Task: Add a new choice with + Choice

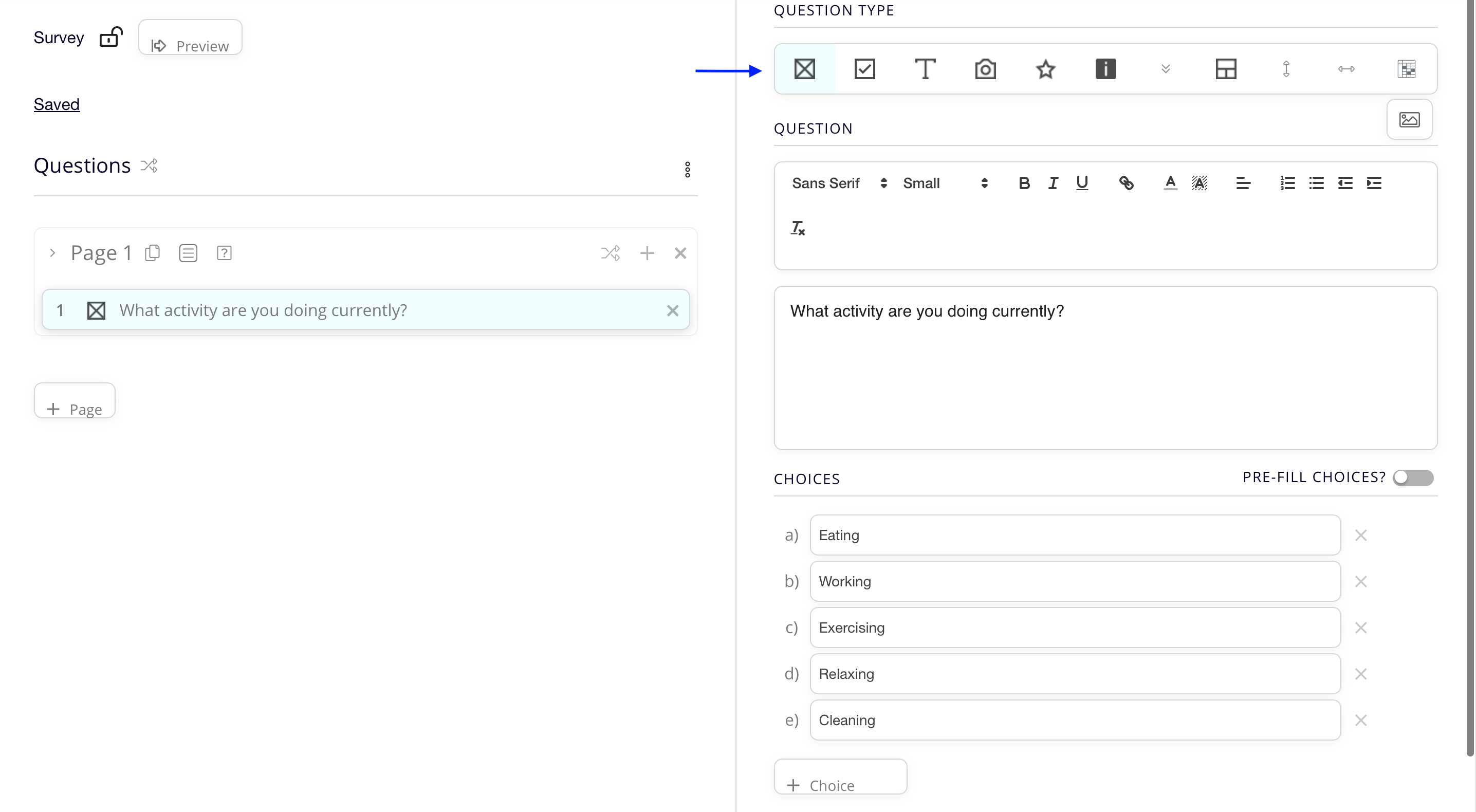Action: (x=840, y=778)
